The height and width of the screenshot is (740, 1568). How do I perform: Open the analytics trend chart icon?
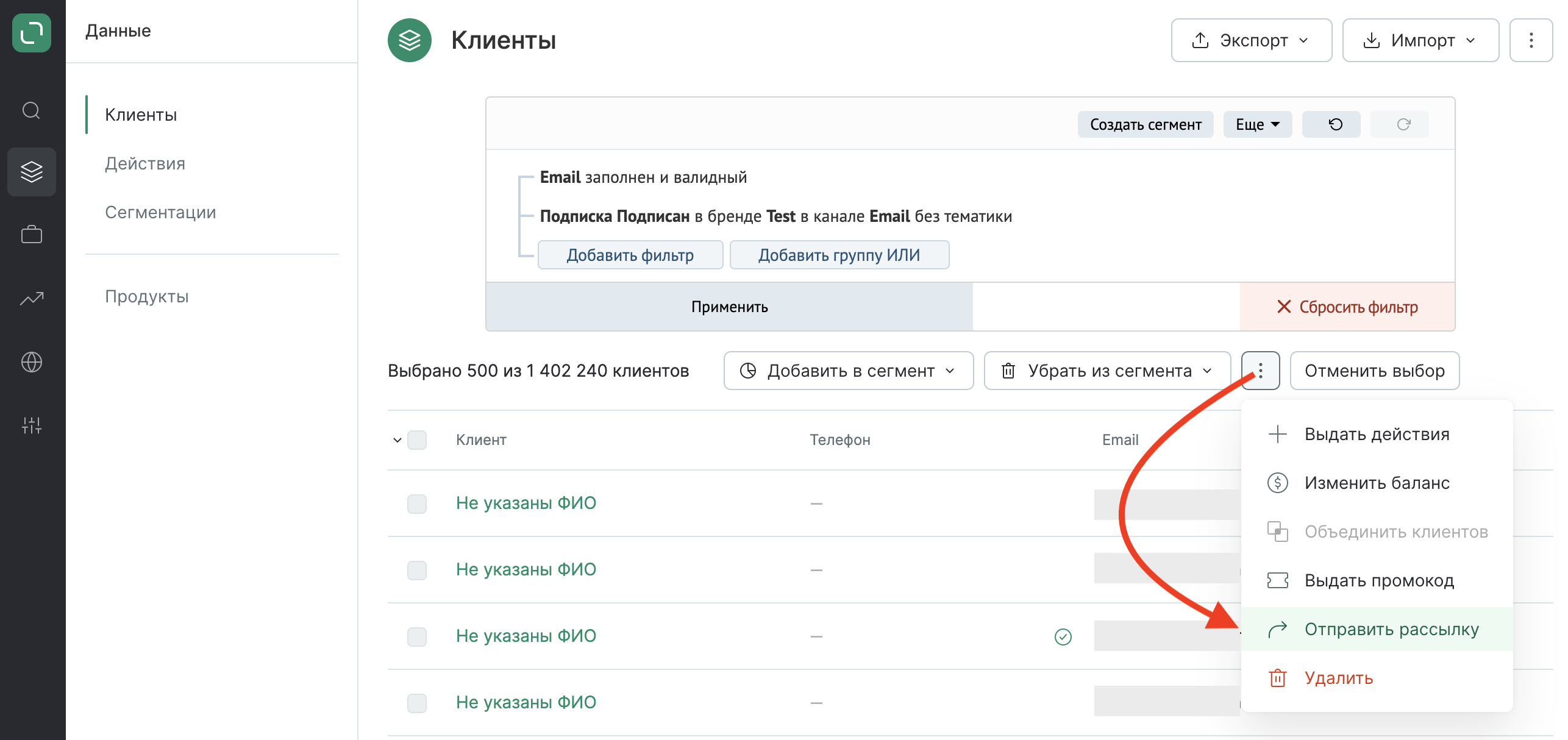tap(32, 298)
